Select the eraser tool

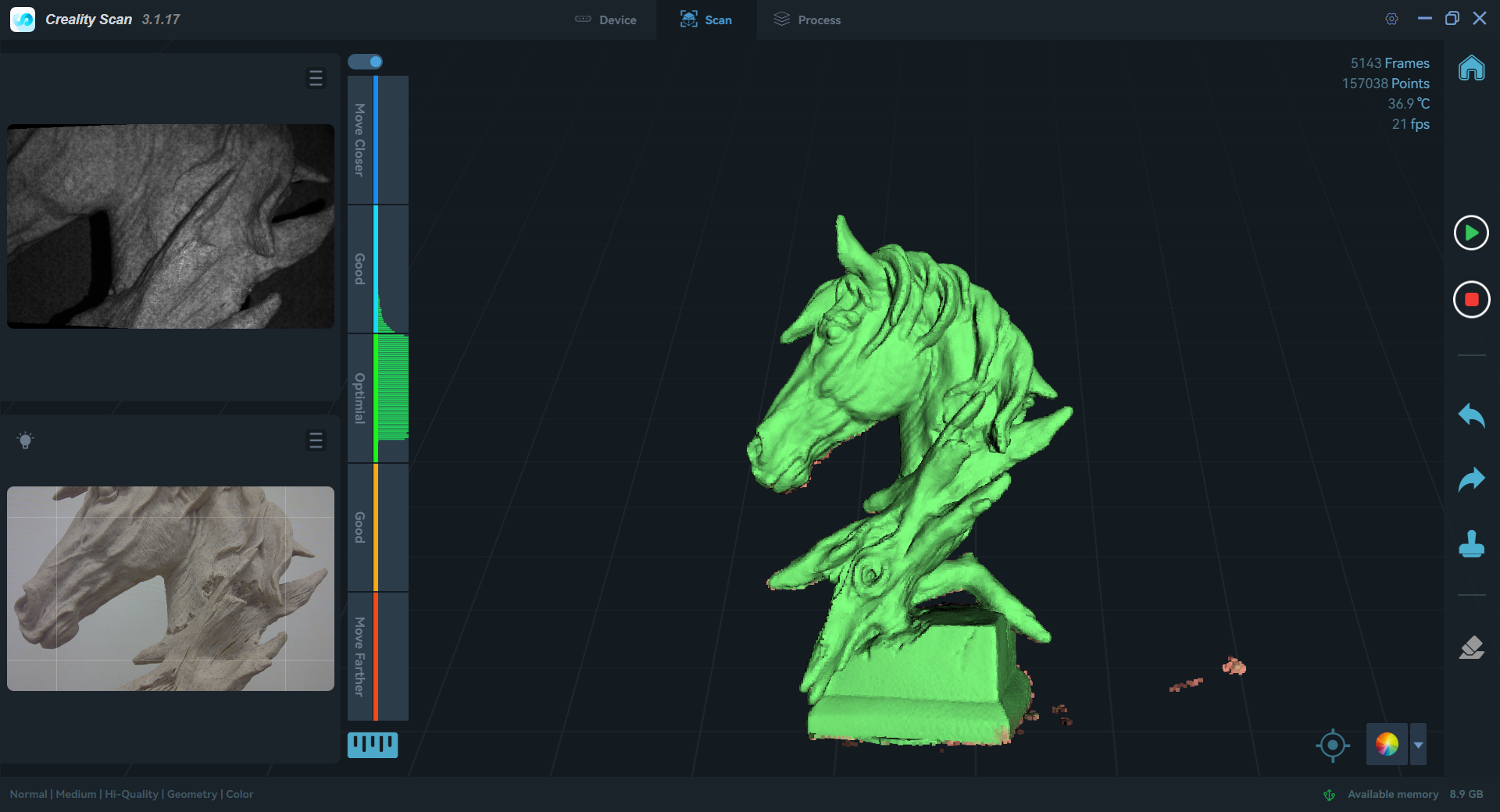pyautogui.click(x=1472, y=647)
